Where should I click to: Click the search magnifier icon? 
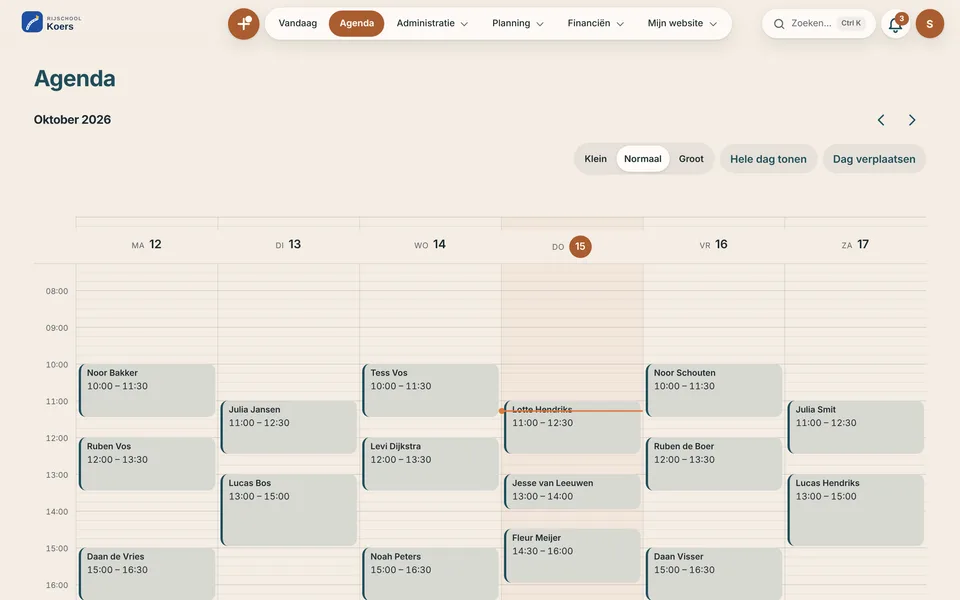pyautogui.click(x=779, y=24)
